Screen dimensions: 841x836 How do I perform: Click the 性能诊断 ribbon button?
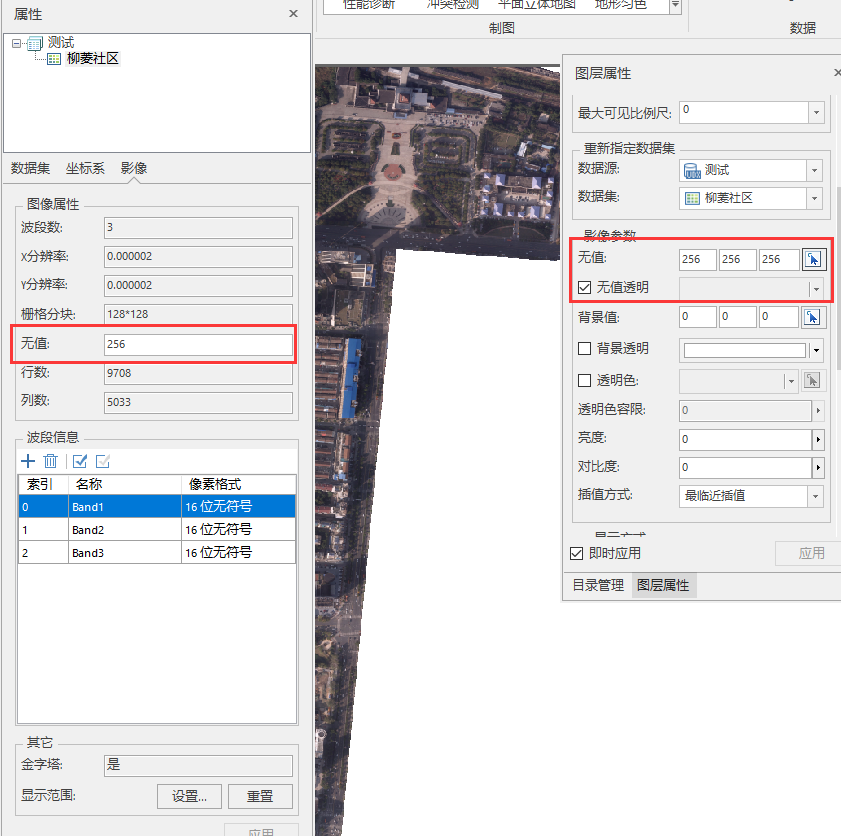(368, 5)
